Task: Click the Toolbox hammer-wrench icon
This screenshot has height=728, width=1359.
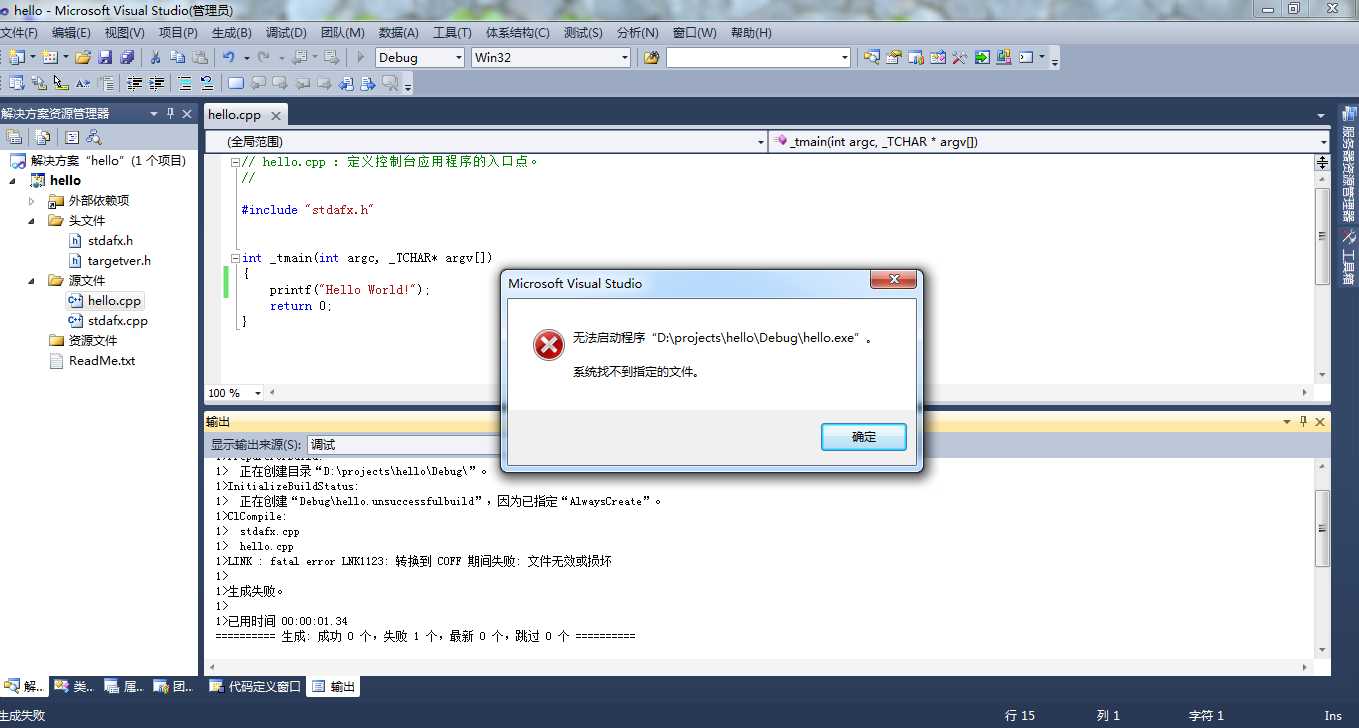Action: pyautogui.click(x=959, y=57)
